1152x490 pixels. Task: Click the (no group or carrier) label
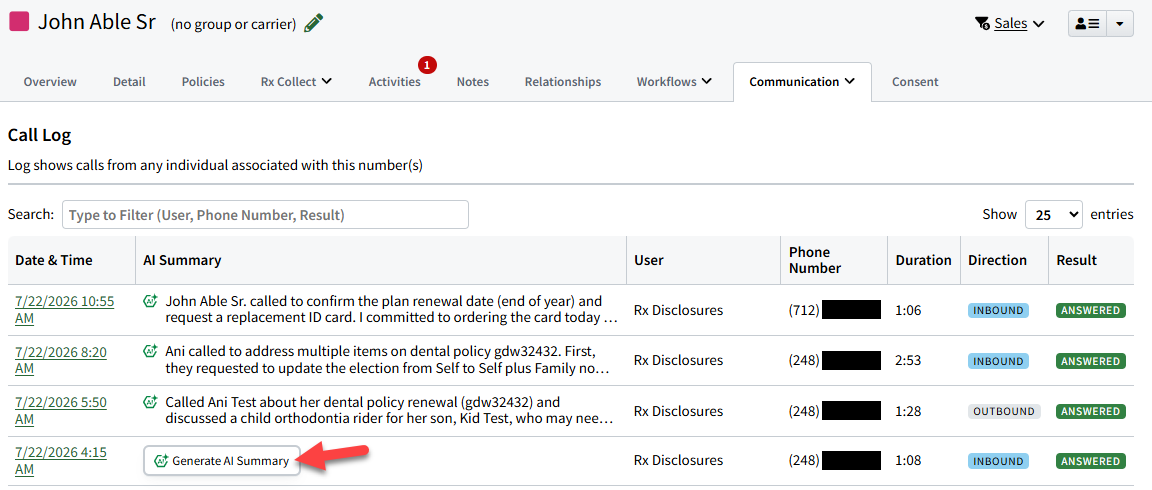pyautogui.click(x=234, y=24)
